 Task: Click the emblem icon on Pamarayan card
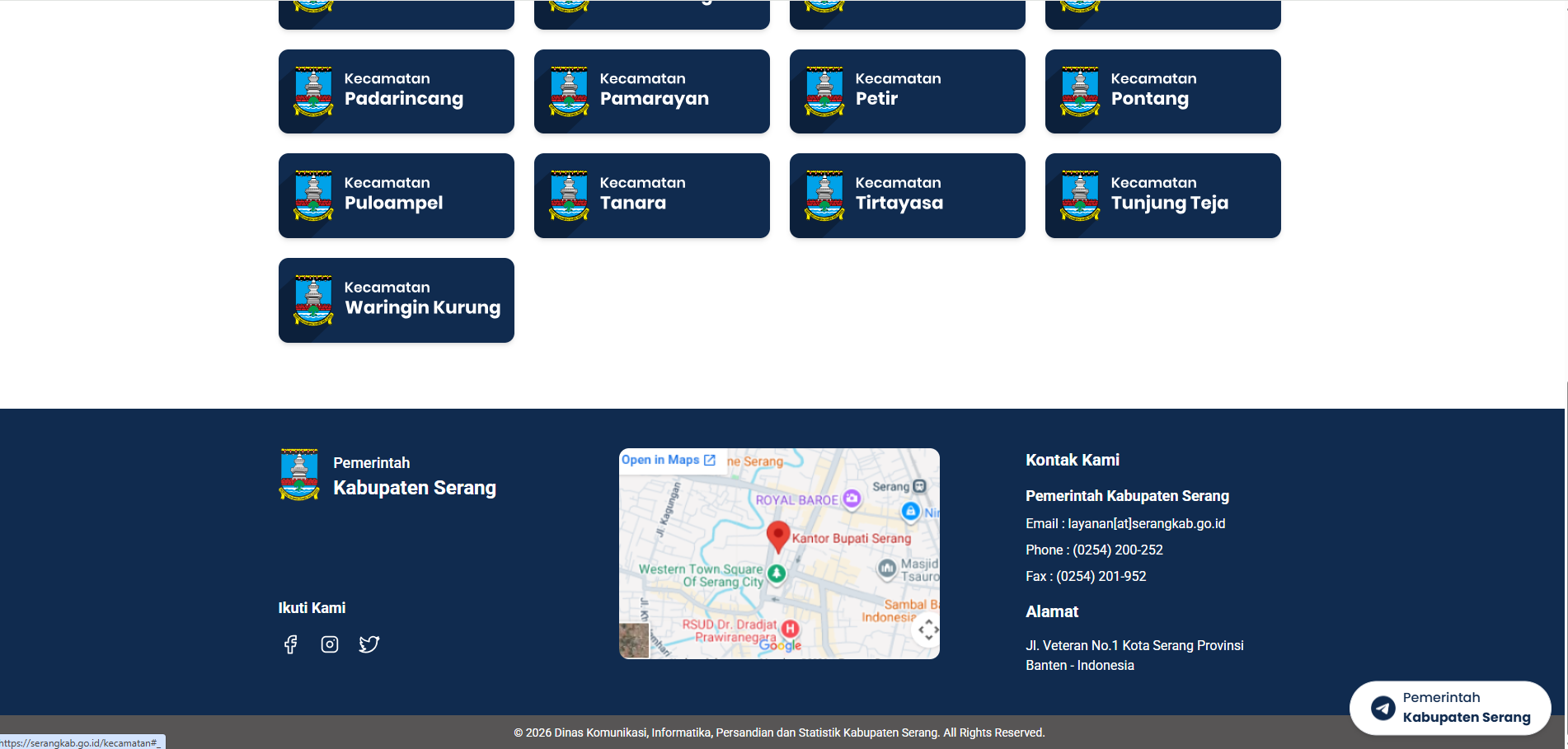pos(569,91)
